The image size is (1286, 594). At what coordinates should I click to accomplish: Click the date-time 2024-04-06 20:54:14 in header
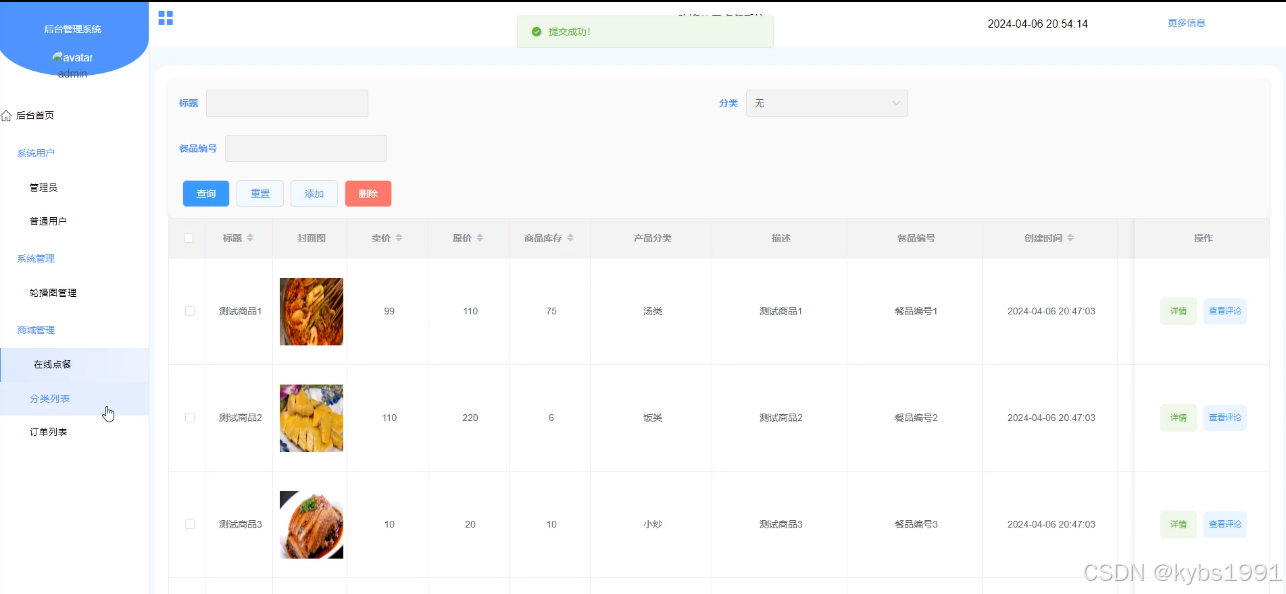pyautogui.click(x=1038, y=24)
